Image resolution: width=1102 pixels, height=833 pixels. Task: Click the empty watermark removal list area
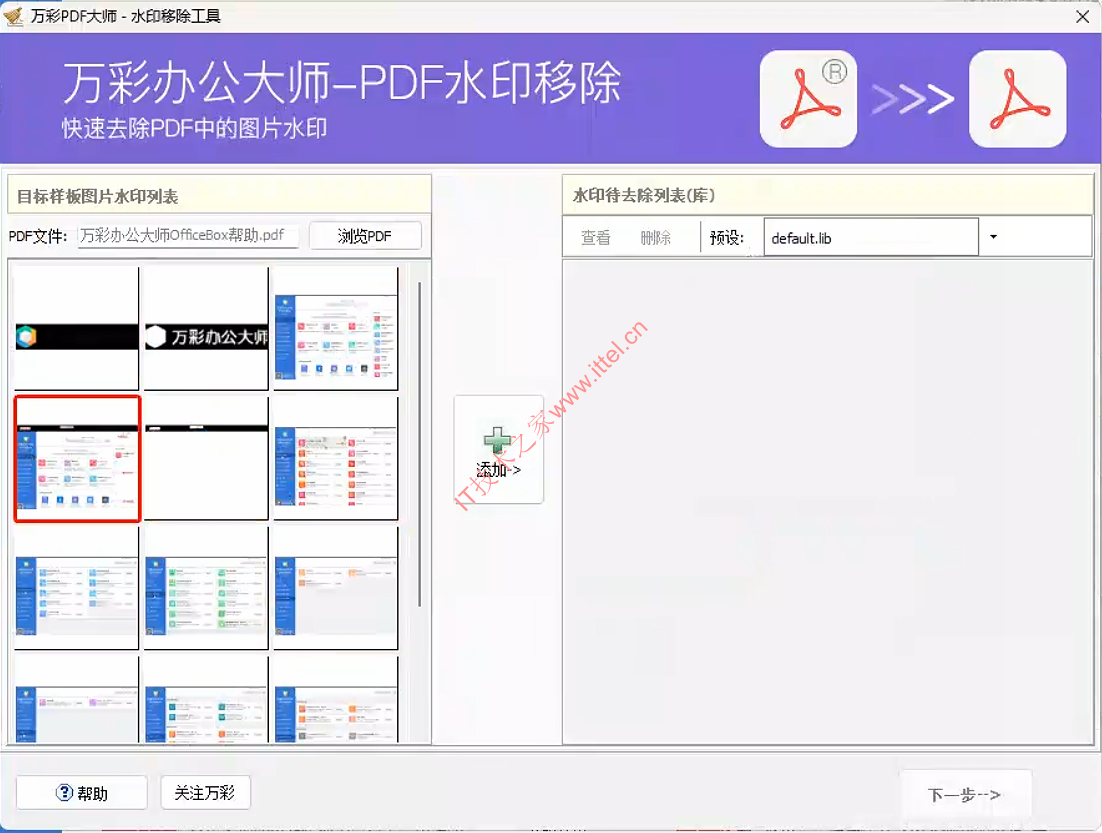(x=827, y=502)
